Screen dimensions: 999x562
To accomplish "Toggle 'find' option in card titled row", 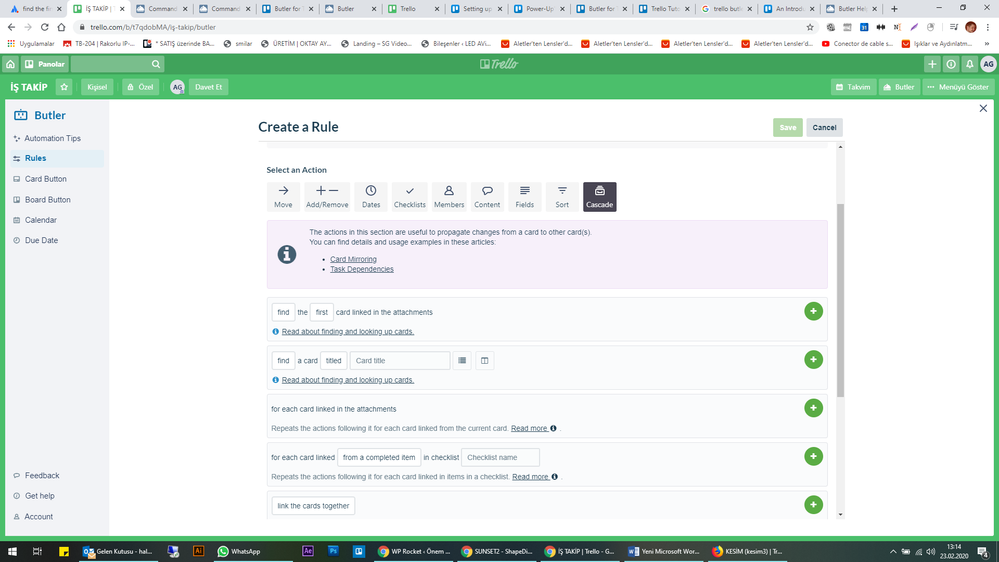I will pos(283,361).
